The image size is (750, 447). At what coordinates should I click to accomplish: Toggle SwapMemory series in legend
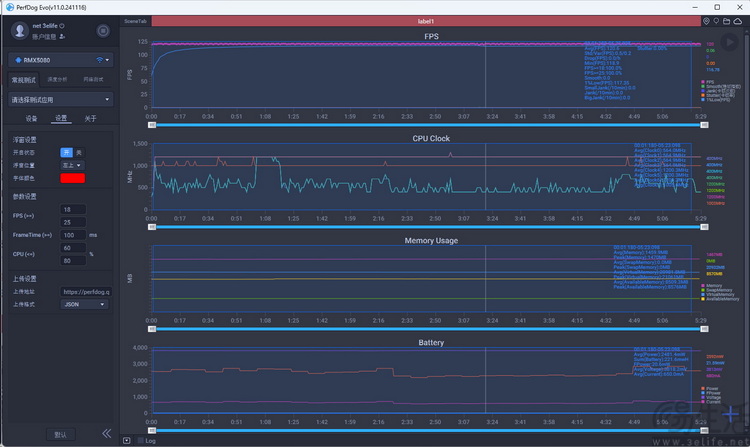coord(717,290)
